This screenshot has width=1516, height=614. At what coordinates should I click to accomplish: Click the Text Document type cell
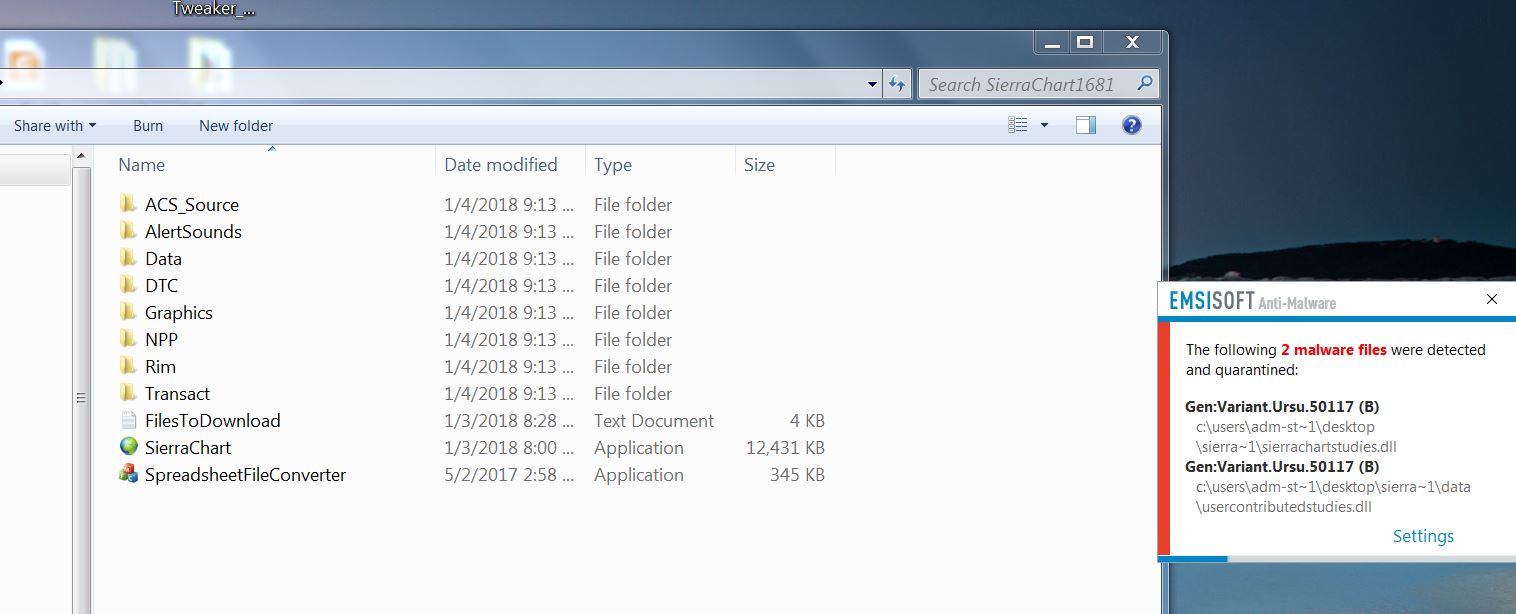[x=654, y=420]
